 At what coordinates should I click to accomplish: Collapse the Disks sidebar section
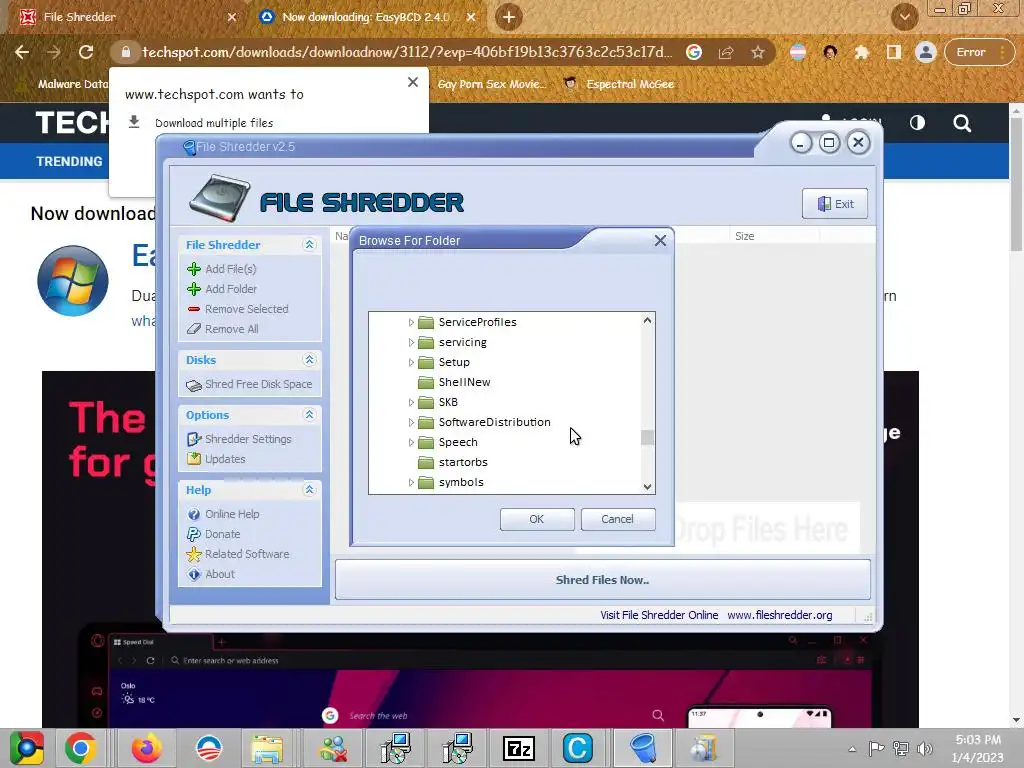(310, 360)
